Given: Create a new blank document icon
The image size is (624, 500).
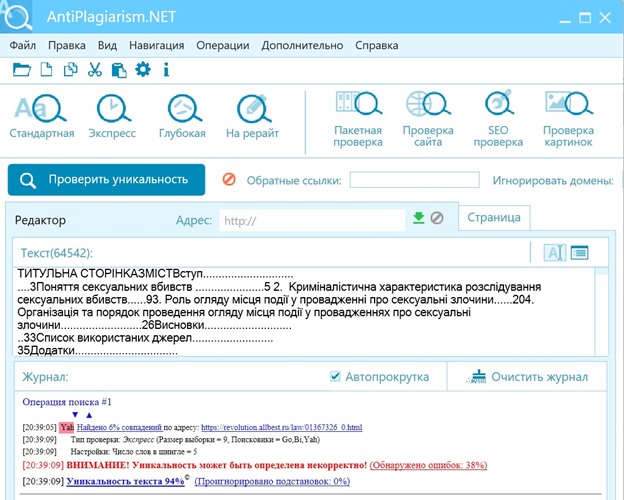Looking at the screenshot, I should (46, 70).
